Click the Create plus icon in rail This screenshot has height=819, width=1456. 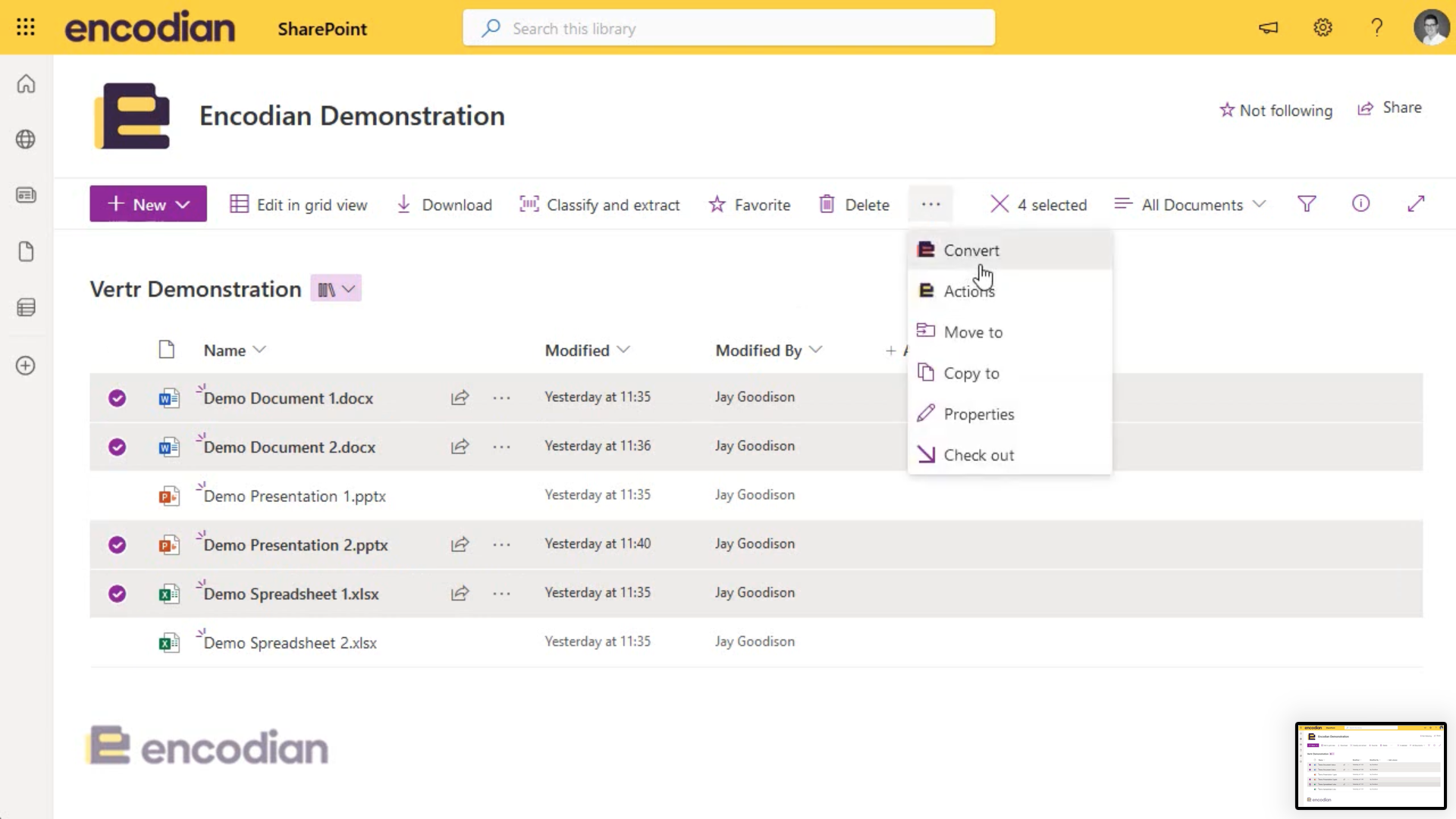point(26,366)
